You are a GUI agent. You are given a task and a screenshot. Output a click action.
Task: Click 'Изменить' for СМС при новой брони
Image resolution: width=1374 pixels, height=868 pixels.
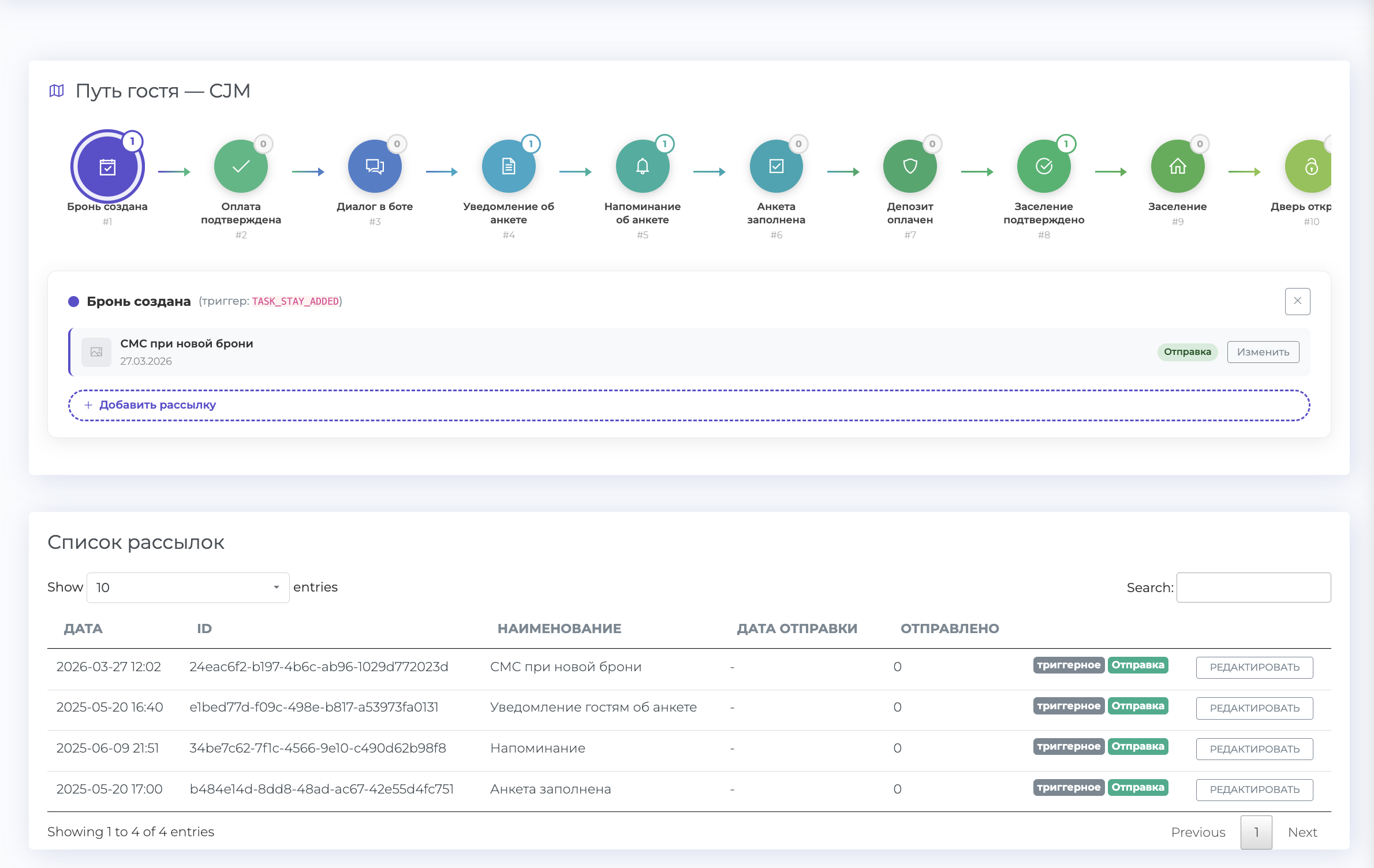tap(1263, 352)
